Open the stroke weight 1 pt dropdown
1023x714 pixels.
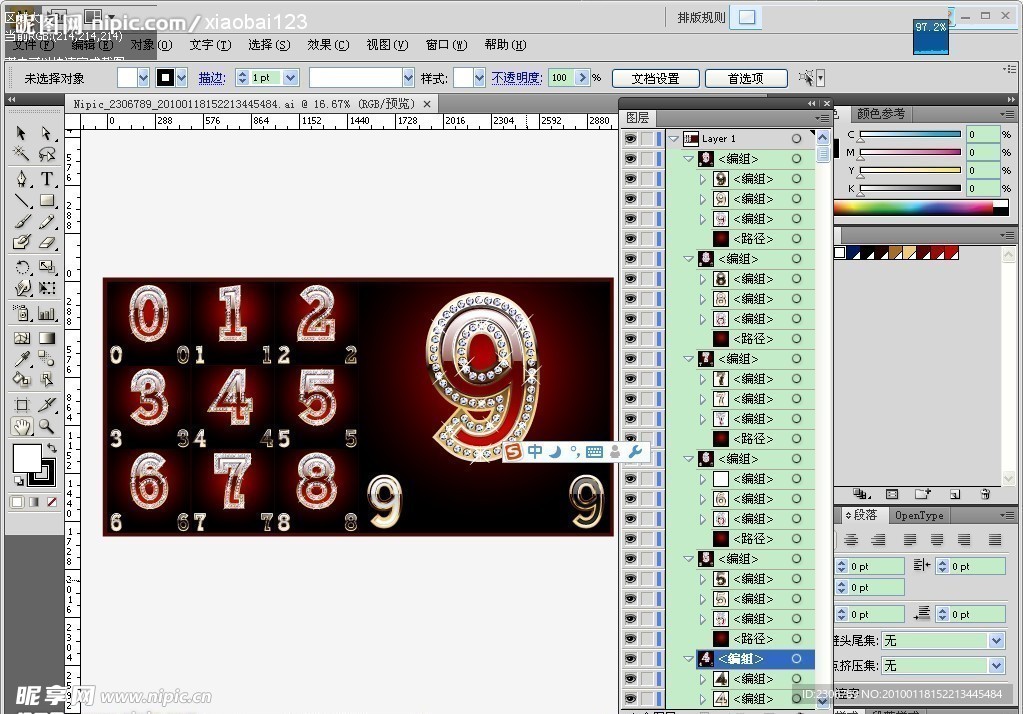[291, 78]
